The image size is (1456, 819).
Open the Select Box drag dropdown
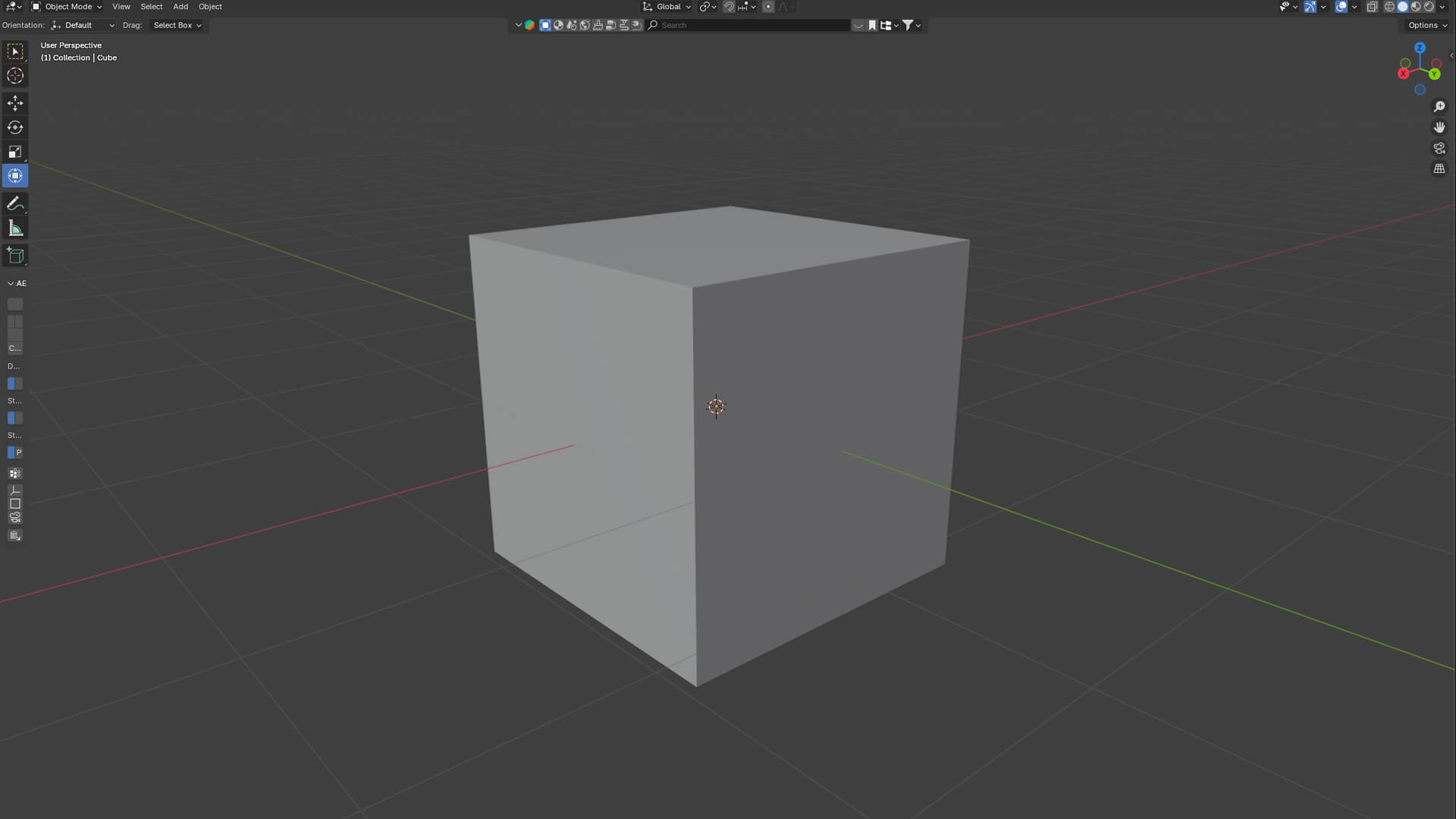pyautogui.click(x=177, y=25)
